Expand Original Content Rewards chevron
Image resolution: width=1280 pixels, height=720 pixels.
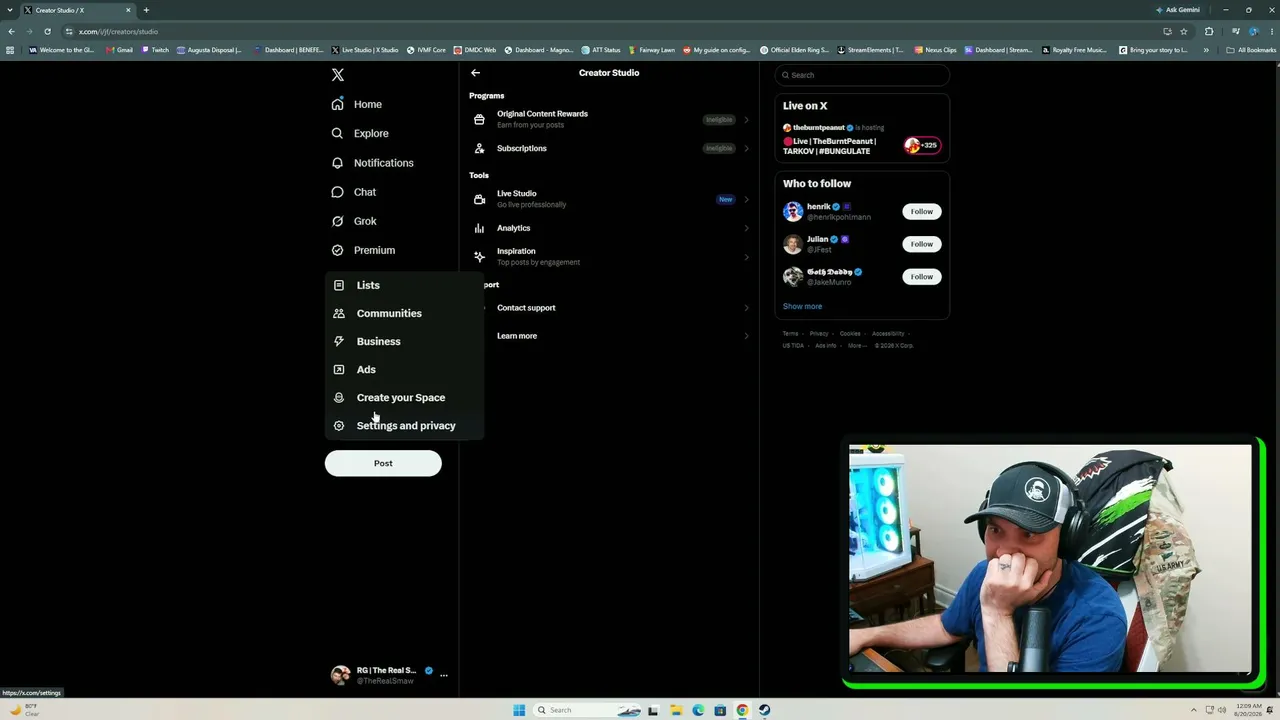pos(746,120)
